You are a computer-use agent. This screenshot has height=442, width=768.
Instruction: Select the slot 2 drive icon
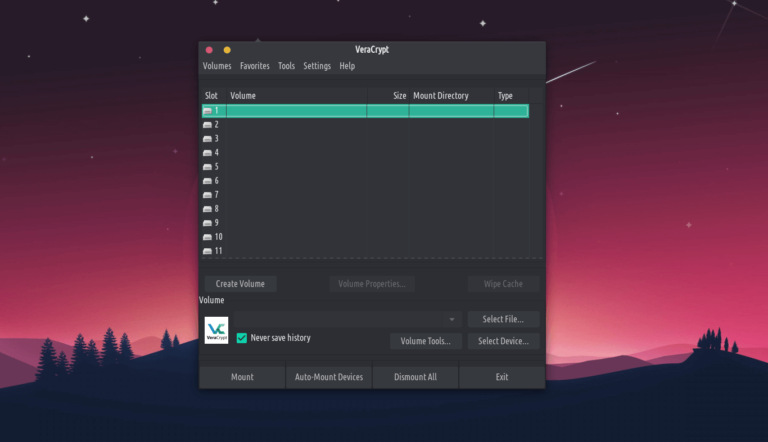(x=207, y=125)
